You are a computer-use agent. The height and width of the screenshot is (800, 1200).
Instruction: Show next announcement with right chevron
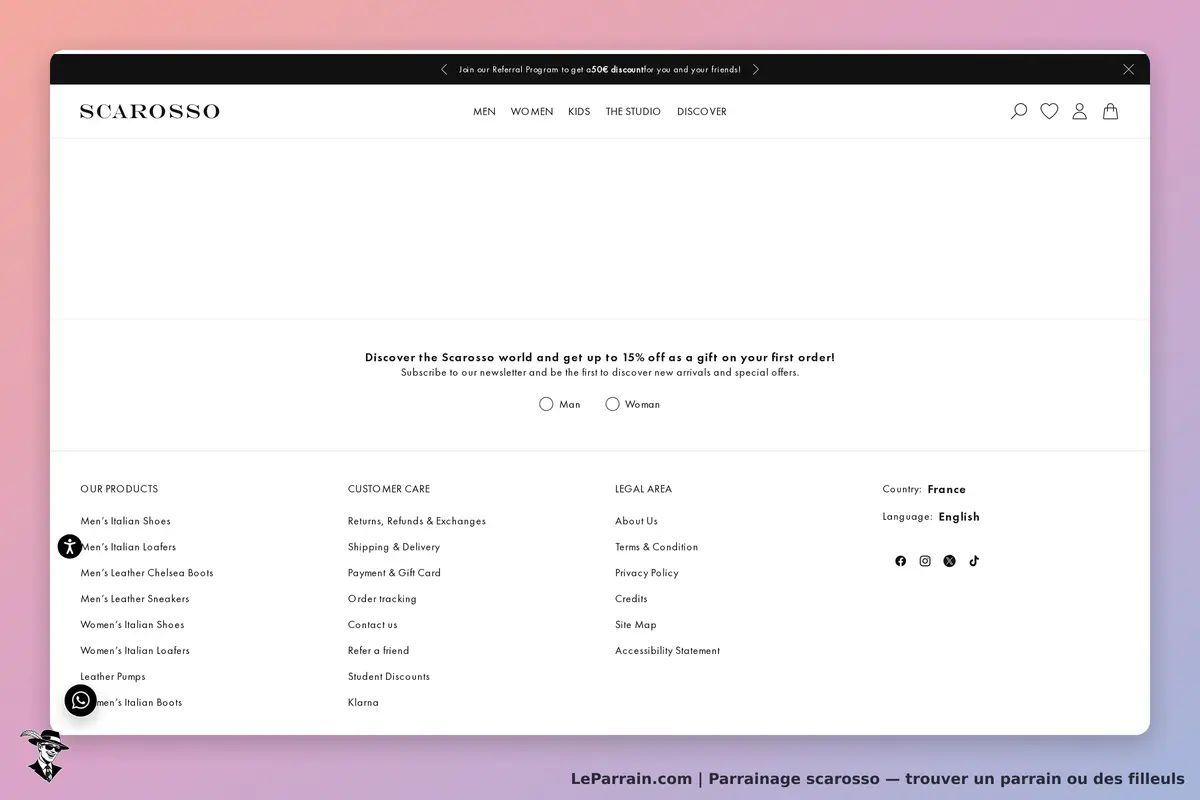[x=756, y=69]
